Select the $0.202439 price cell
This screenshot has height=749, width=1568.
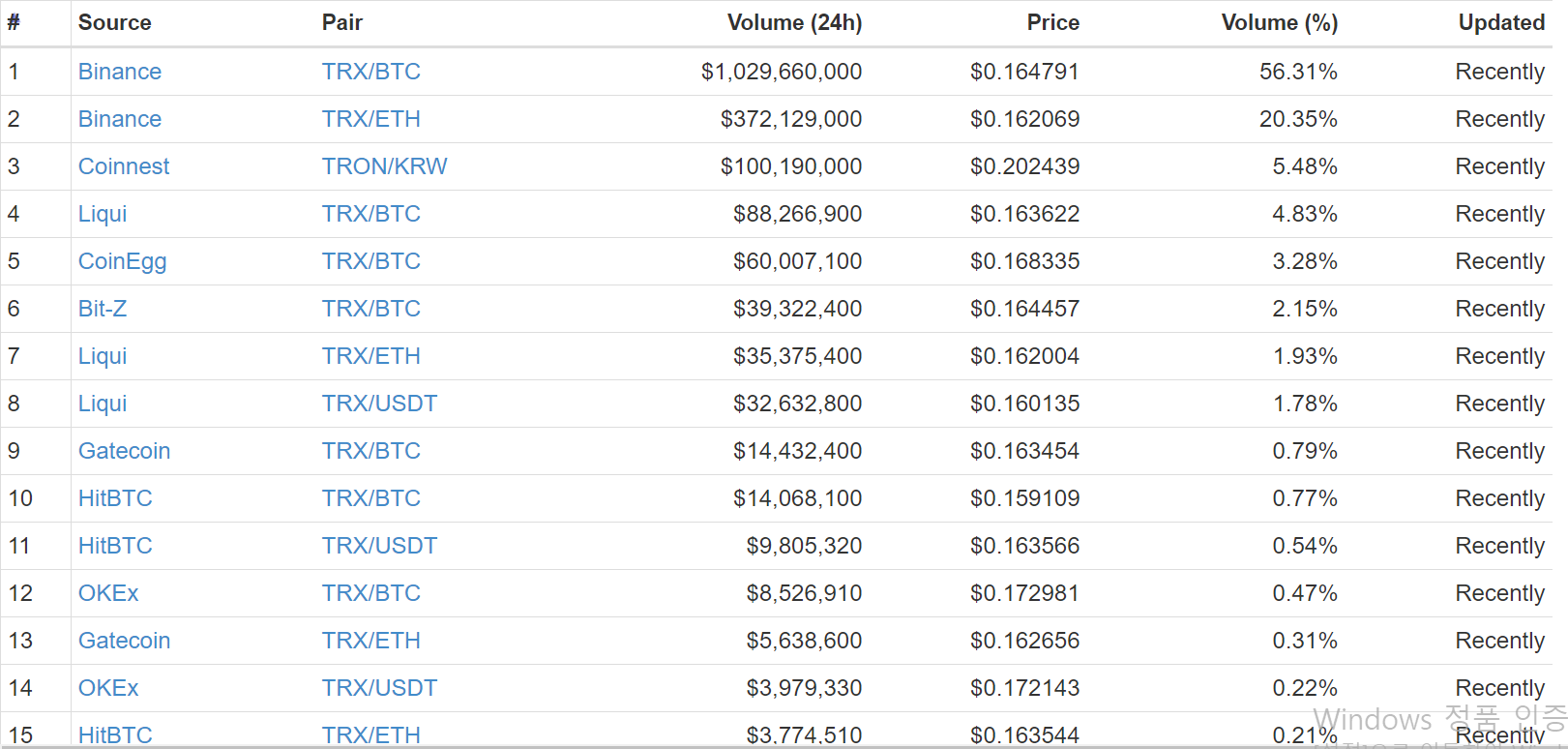[x=1025, y=166]
